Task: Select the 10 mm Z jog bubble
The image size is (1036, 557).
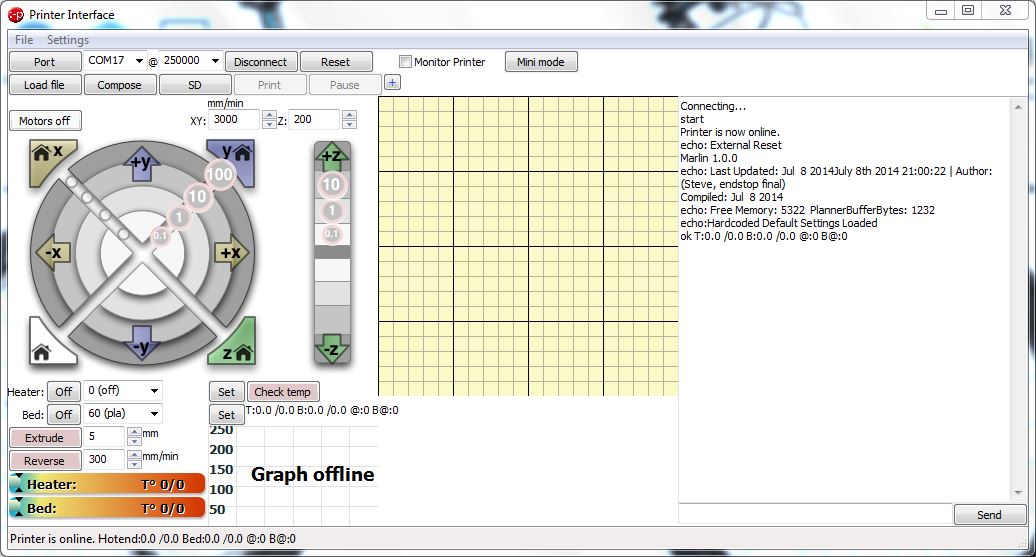Action: coord(332,185)
